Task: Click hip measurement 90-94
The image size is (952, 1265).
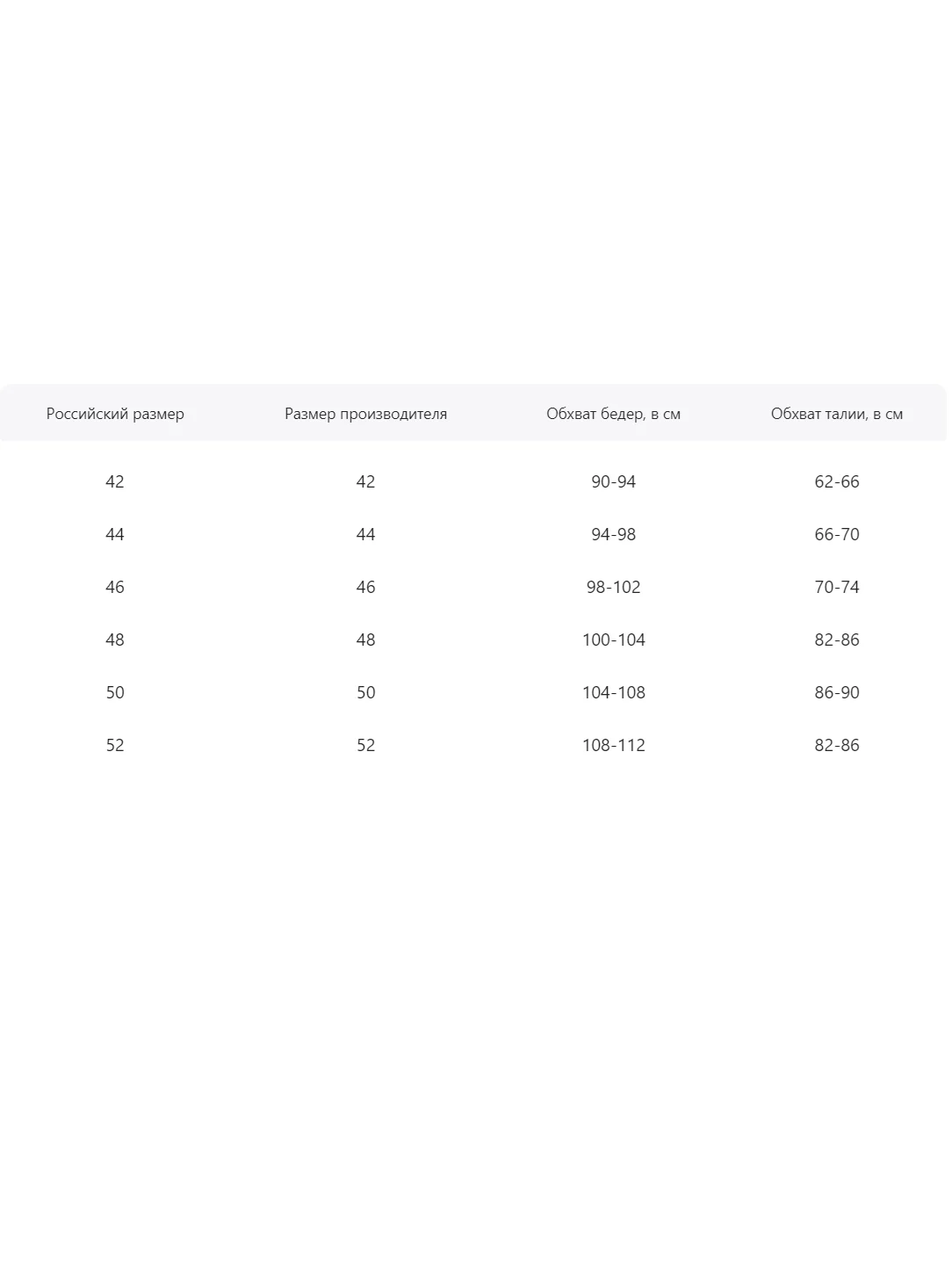Action: [613, 481]
